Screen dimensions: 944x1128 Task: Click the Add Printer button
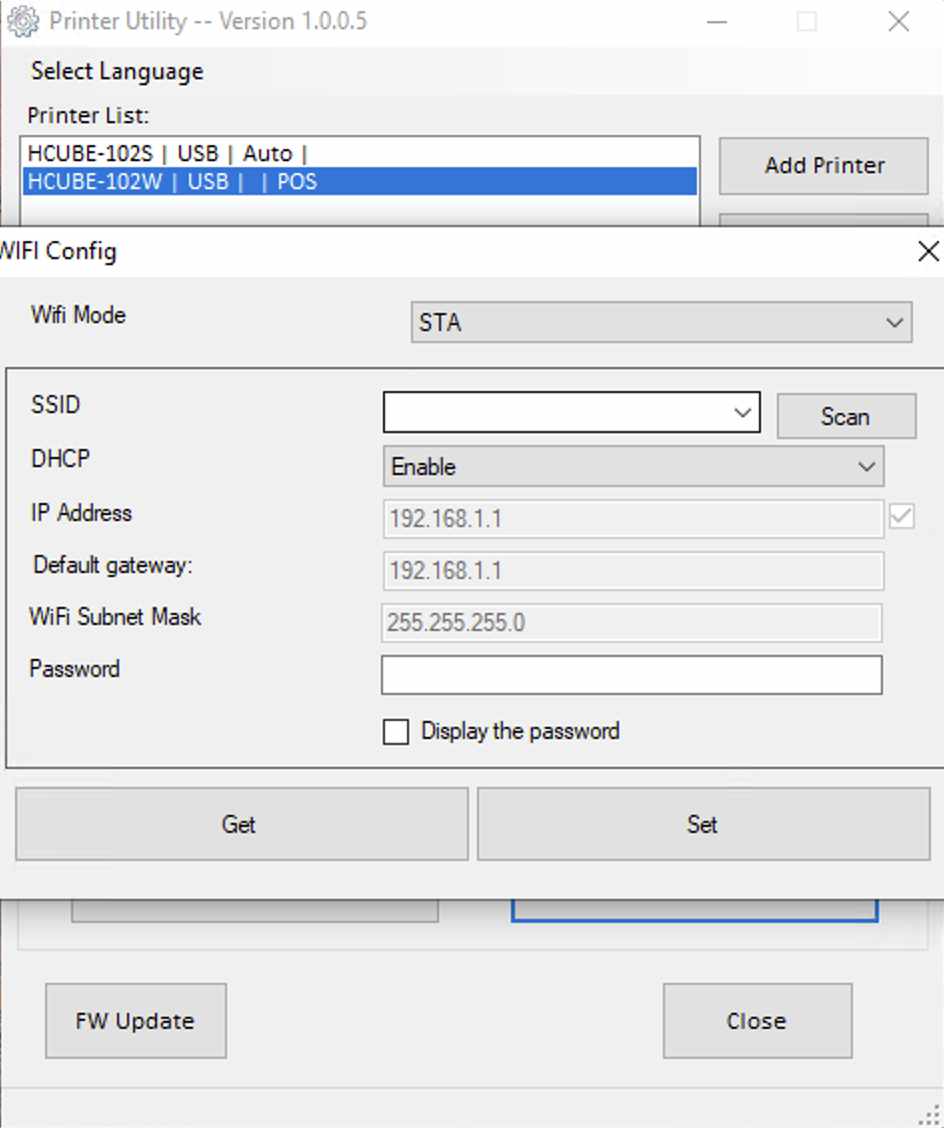coord(824,166)
